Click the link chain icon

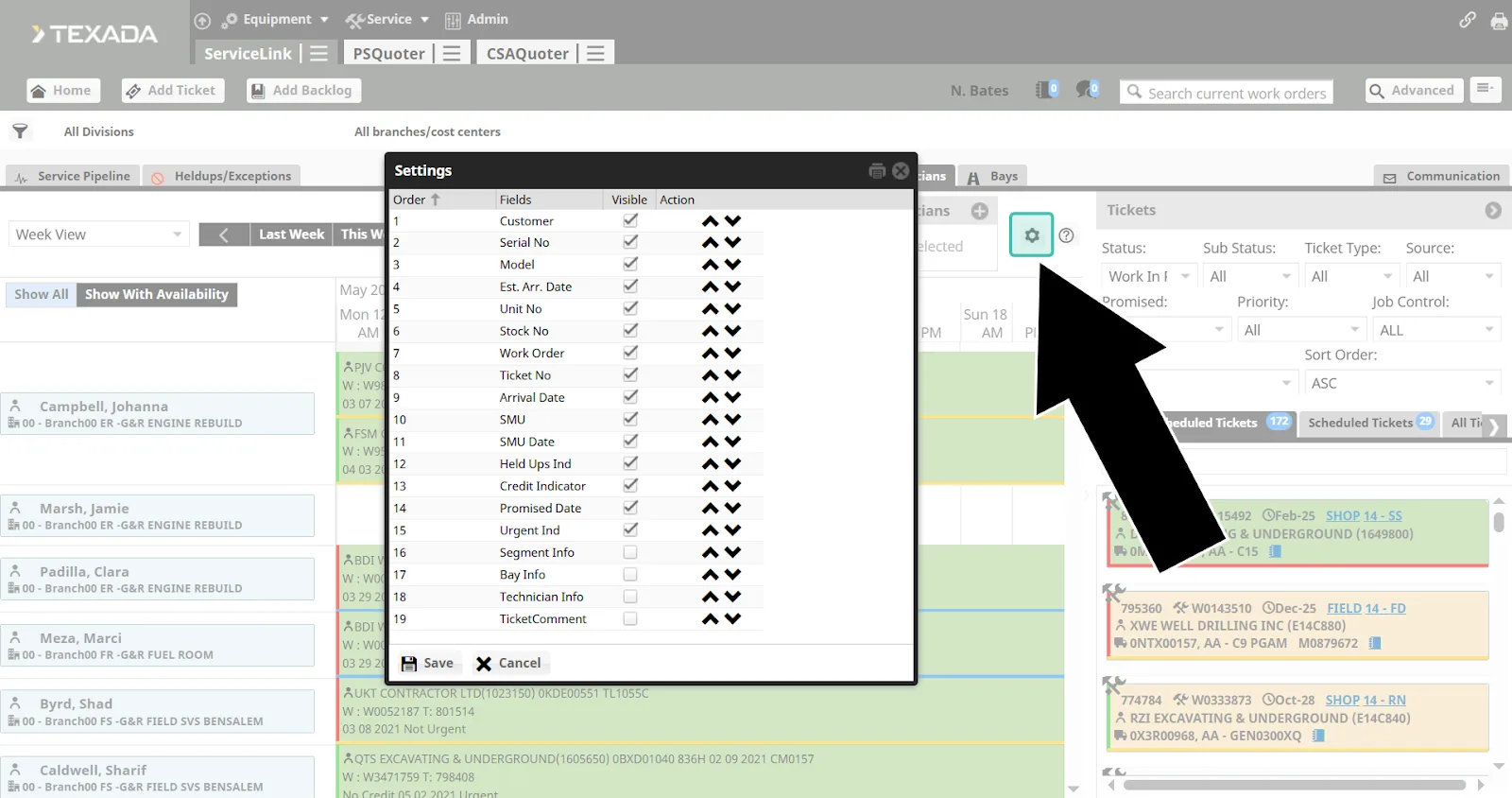1467,20
